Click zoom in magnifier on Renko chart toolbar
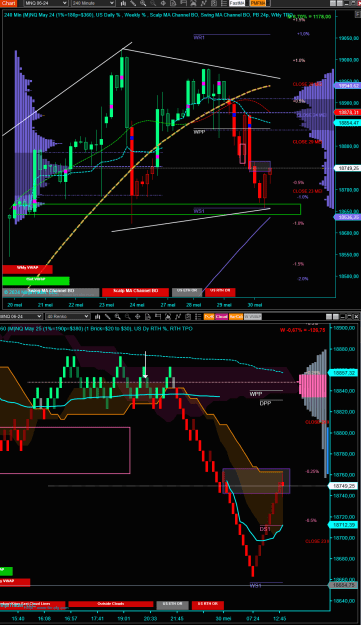This screenshot has width=361, height=625. tap(118, 316)
